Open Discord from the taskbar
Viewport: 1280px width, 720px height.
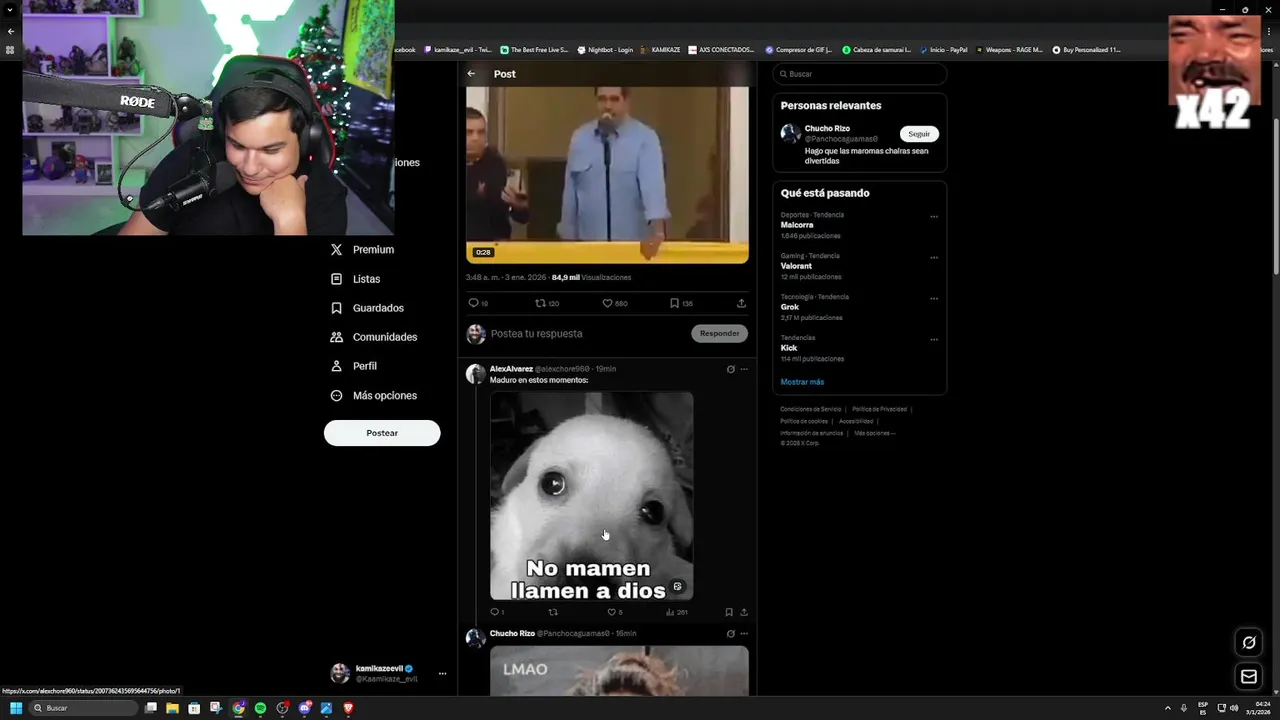coord(304,708)
